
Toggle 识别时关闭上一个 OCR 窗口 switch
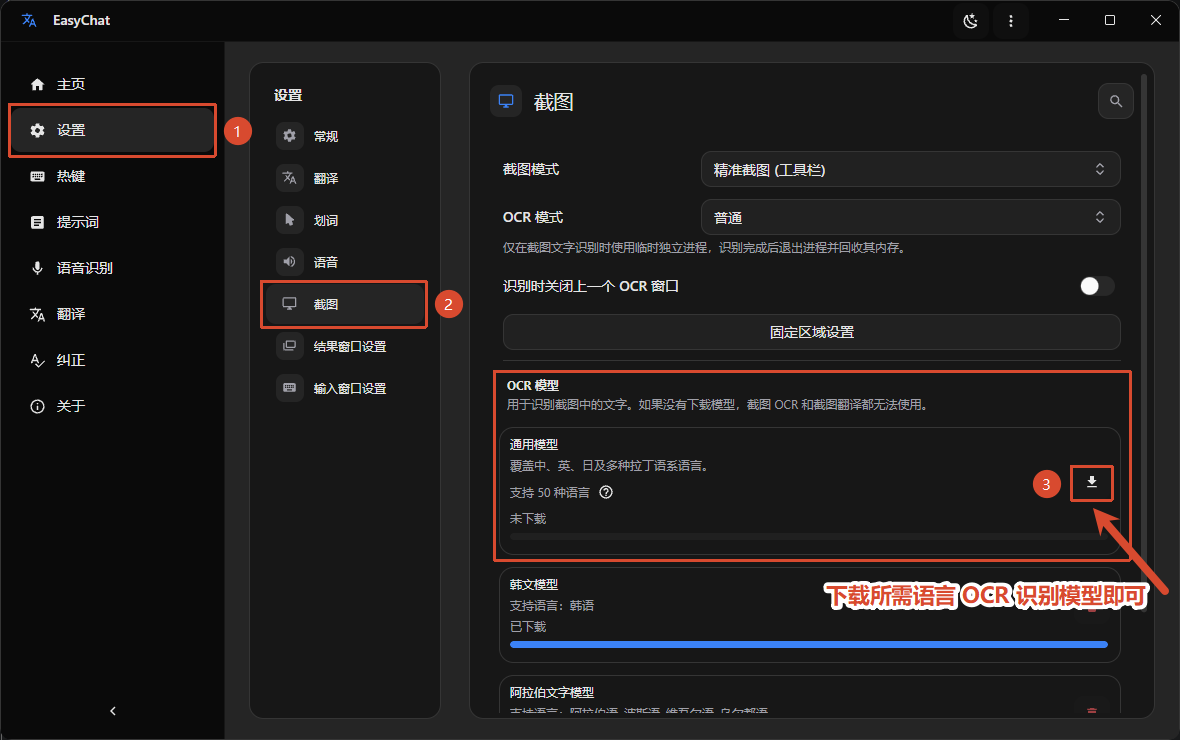pos(1096,286)
